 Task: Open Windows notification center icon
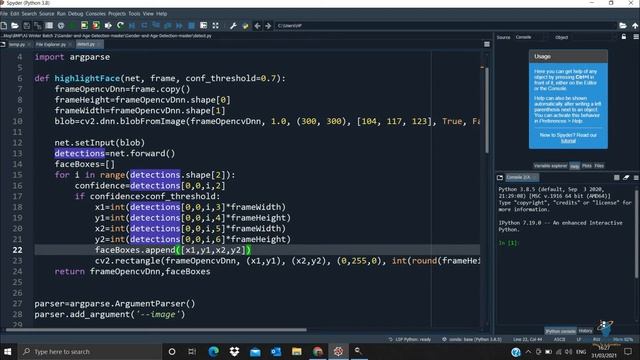click(x=628, y=351)
